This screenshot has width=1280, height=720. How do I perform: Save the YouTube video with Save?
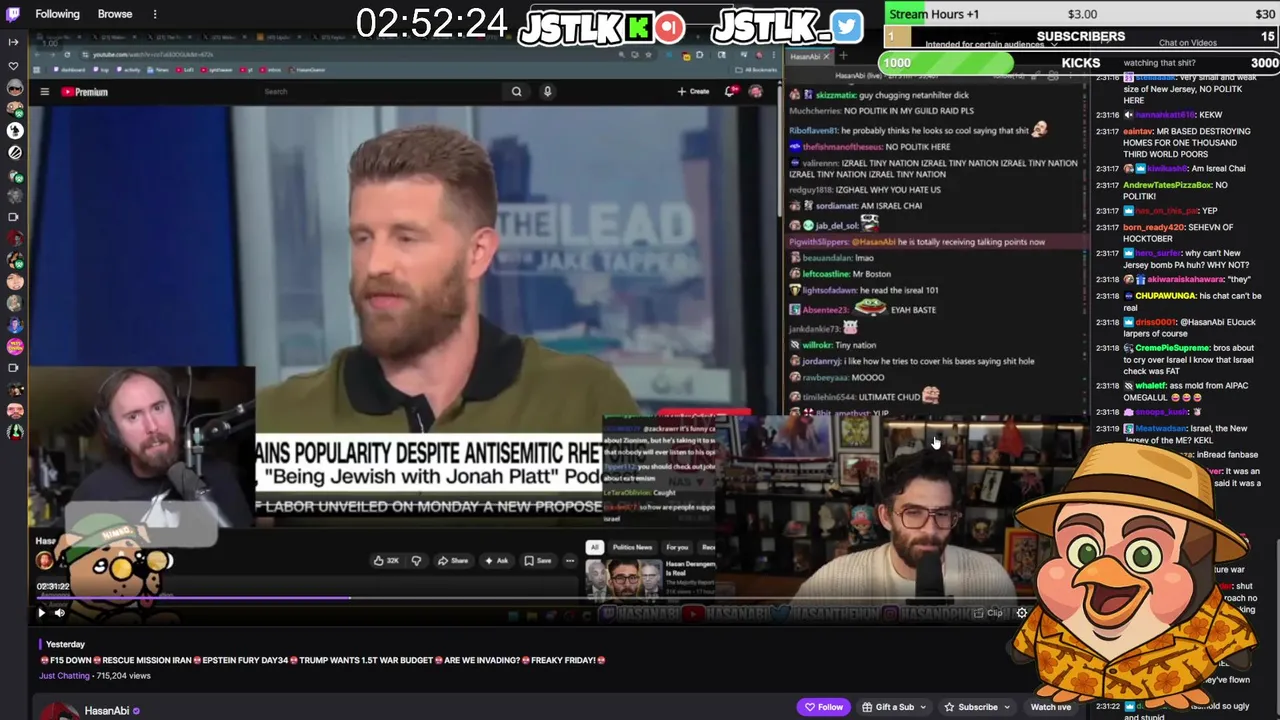(x=538, y=561)
